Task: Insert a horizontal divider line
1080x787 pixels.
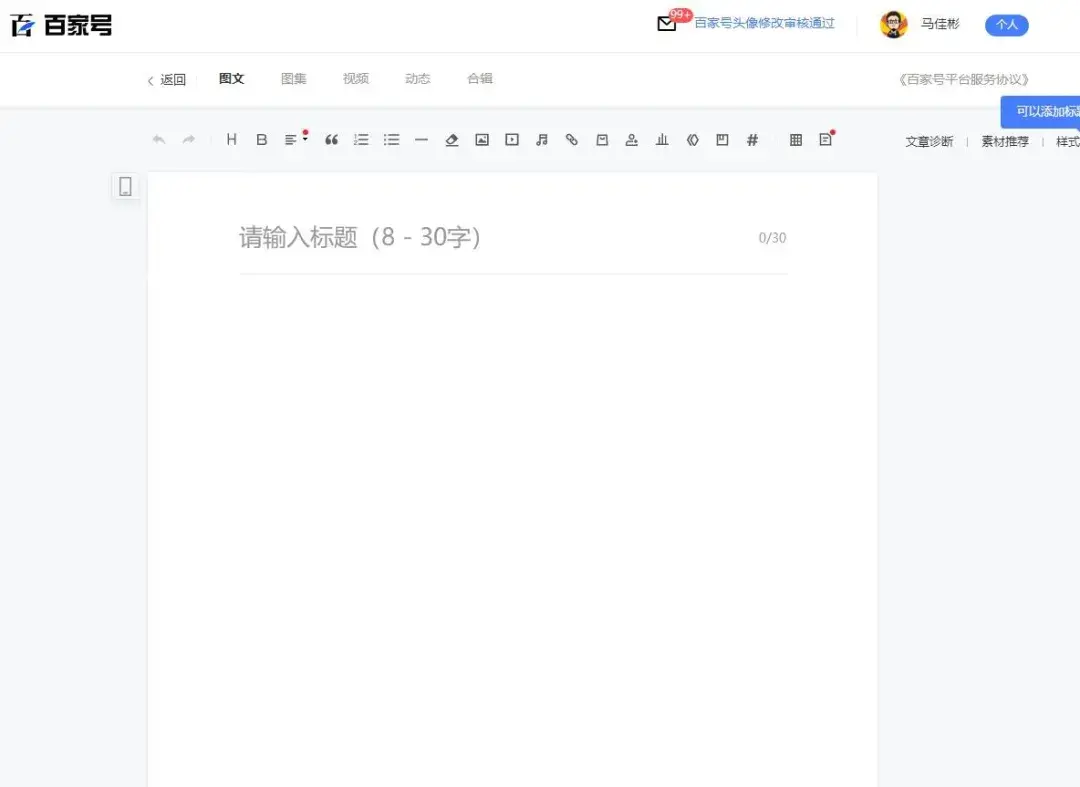Action: click(x=422, y=140)
